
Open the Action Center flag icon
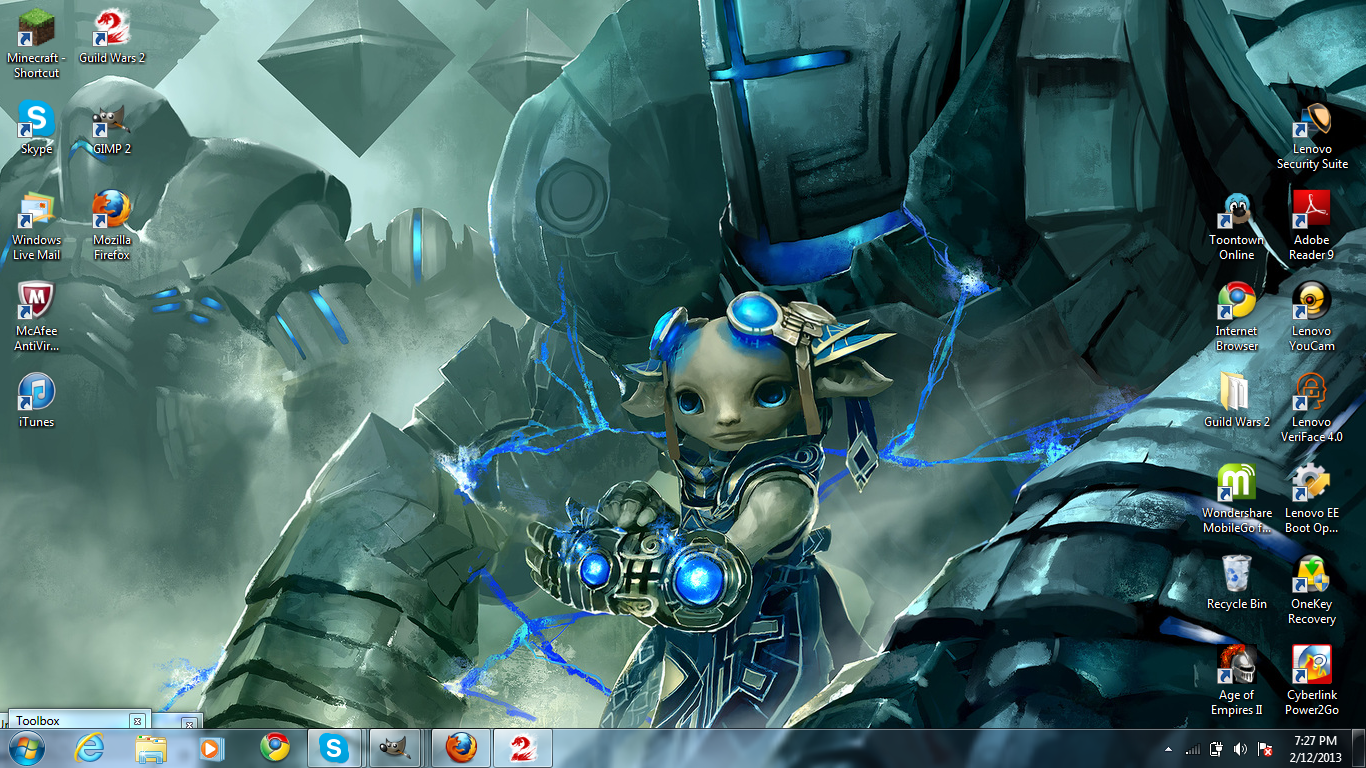pos(1265,749)
